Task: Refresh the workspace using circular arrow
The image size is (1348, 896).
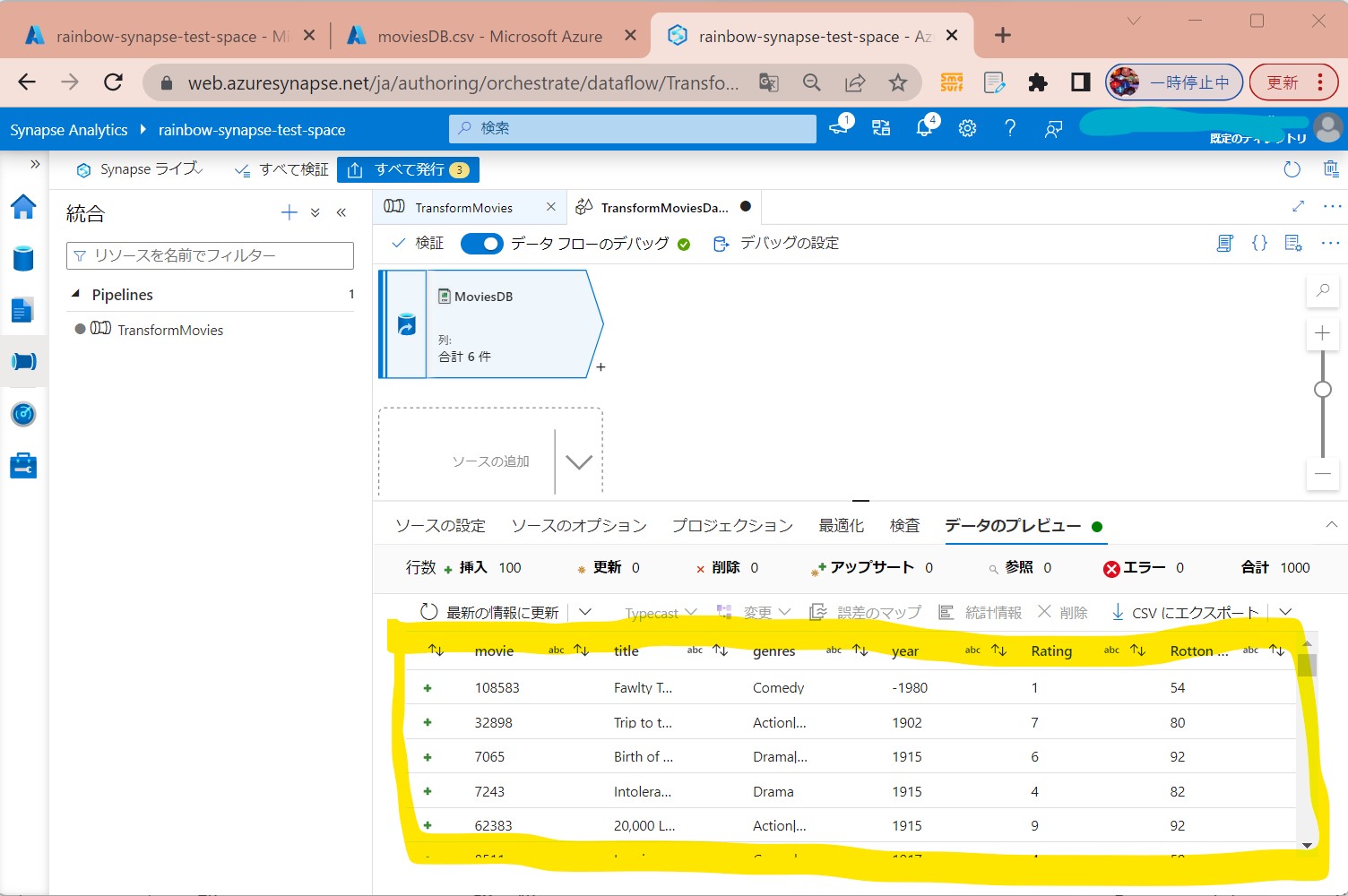Action: [x=1292, y=169]
